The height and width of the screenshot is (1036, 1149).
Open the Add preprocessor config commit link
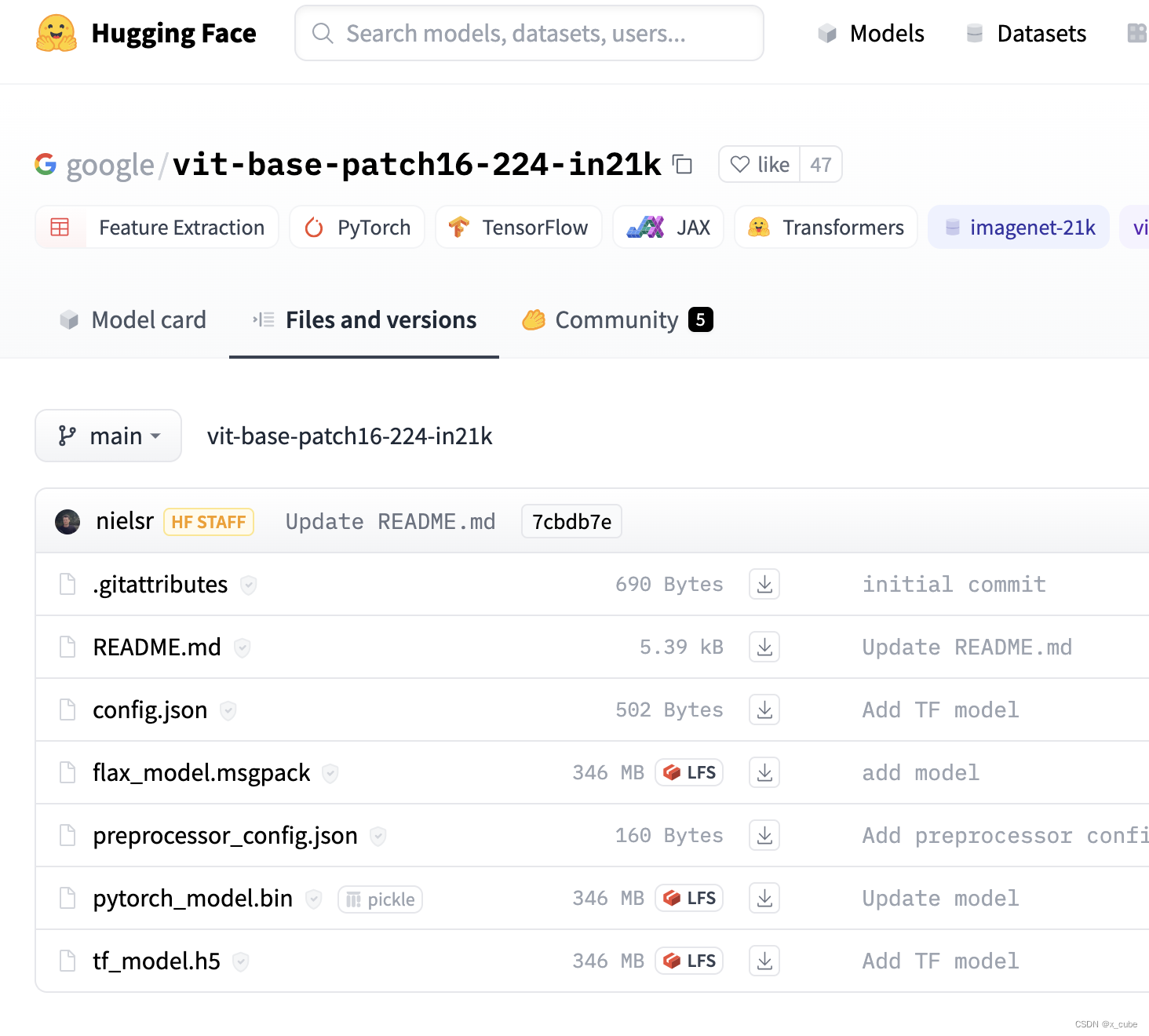pyautogui.click(x=1005, y=835)
